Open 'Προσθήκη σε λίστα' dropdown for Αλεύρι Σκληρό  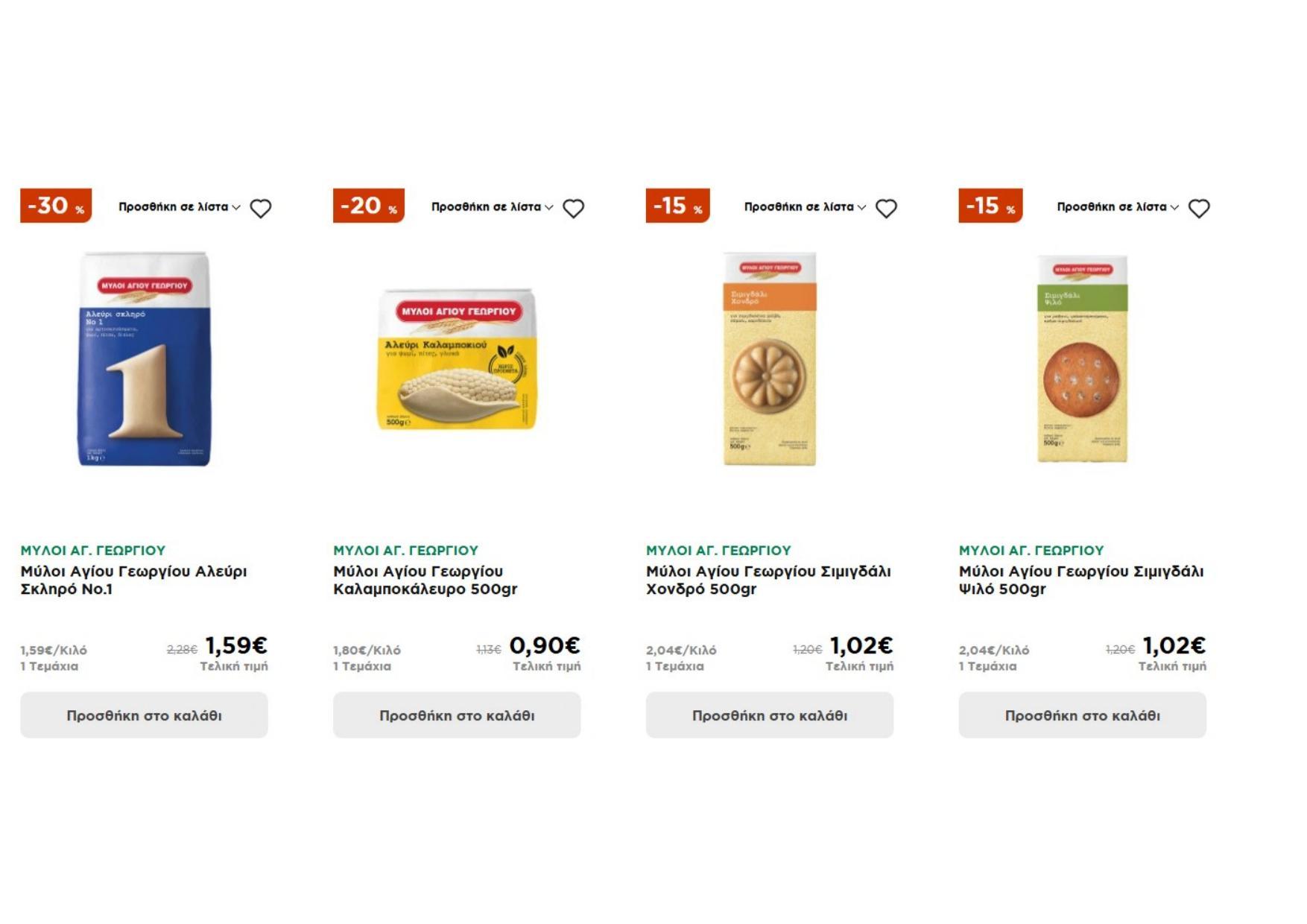click(179, 207)
